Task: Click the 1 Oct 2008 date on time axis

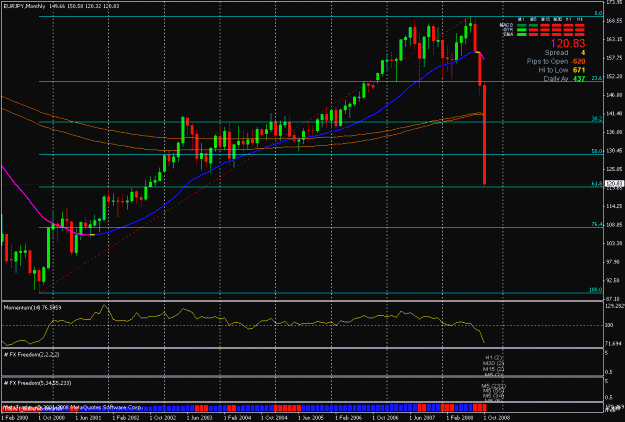Action: [x=497, y=418]
